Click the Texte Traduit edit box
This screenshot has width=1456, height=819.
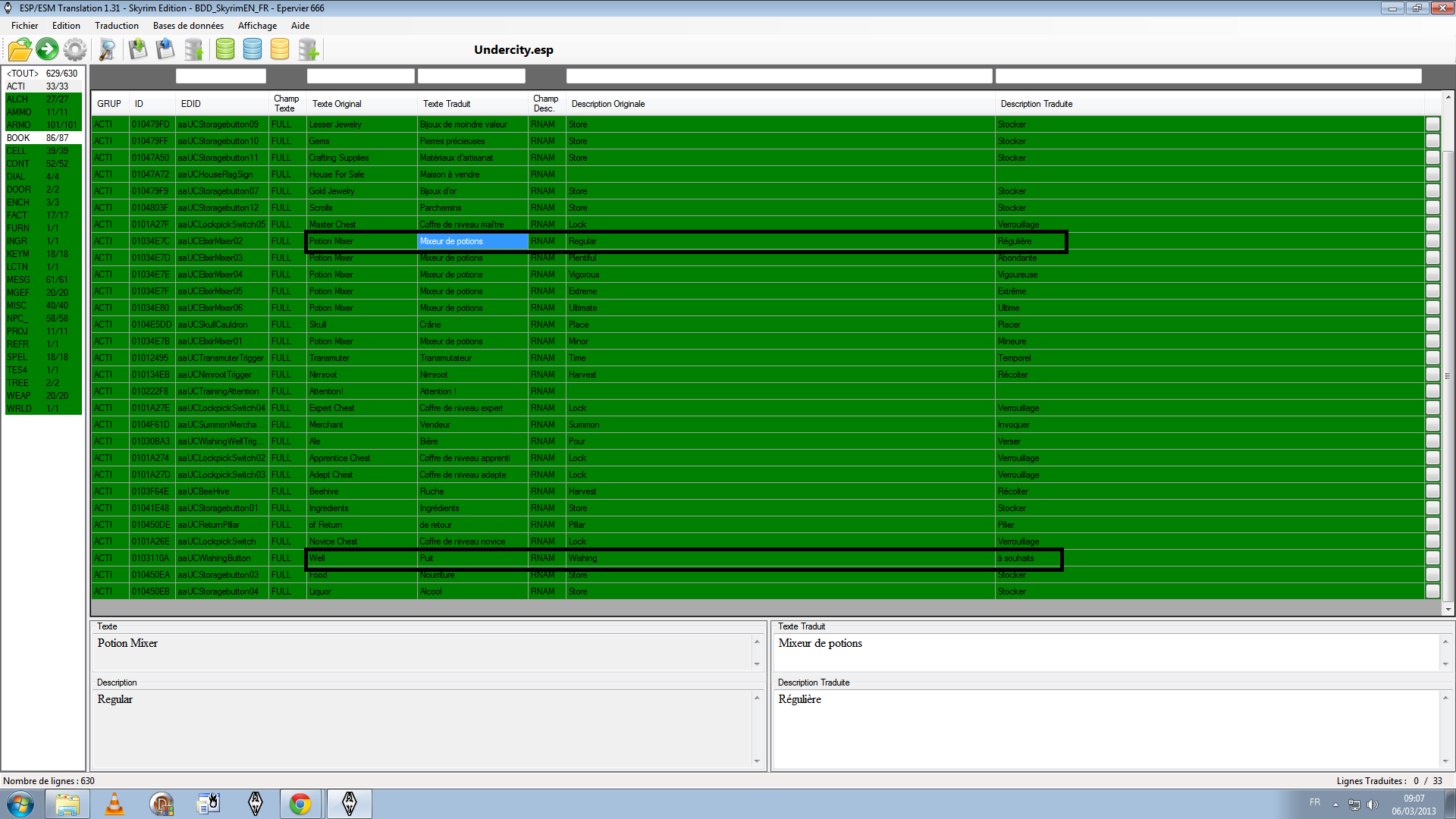1106,652
